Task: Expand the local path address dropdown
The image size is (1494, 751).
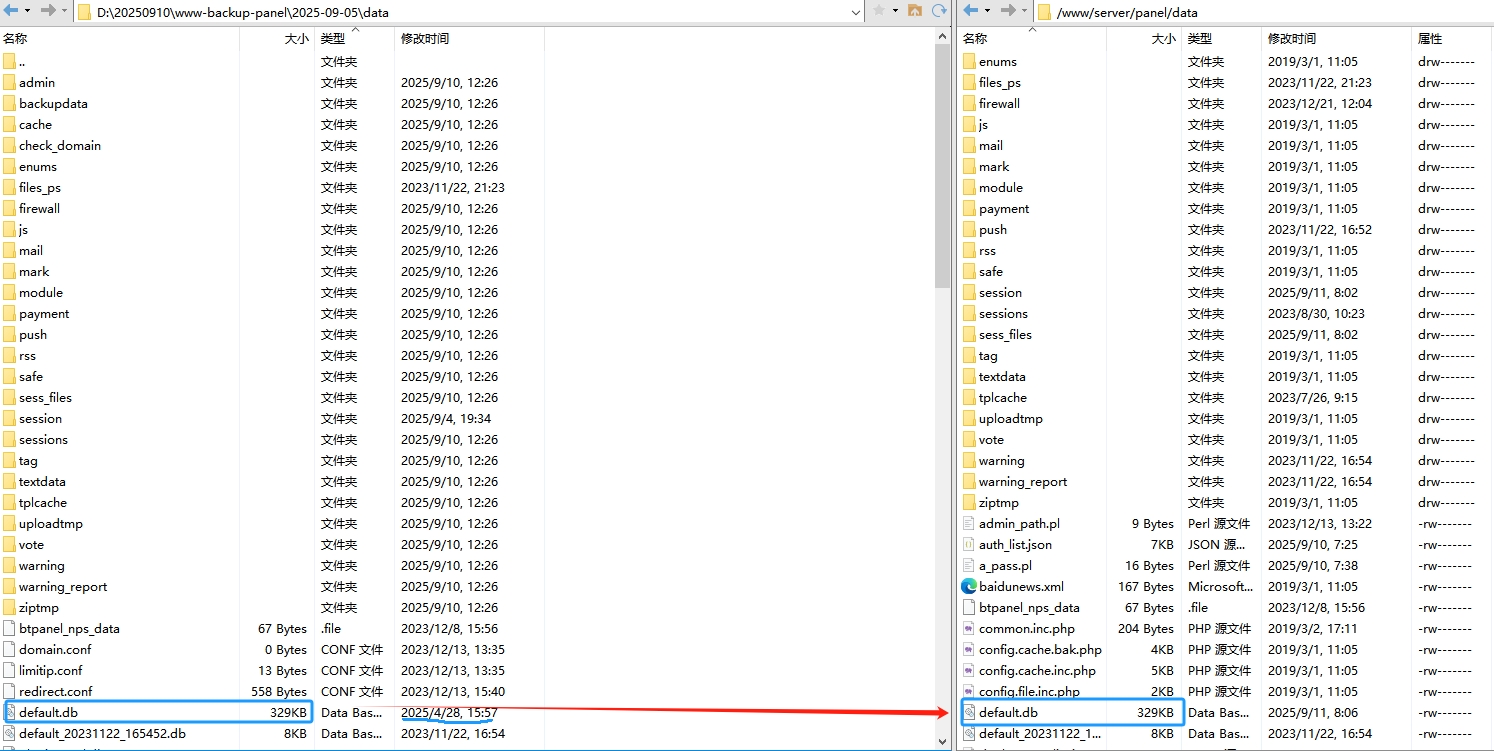Action: coord(855,12)
